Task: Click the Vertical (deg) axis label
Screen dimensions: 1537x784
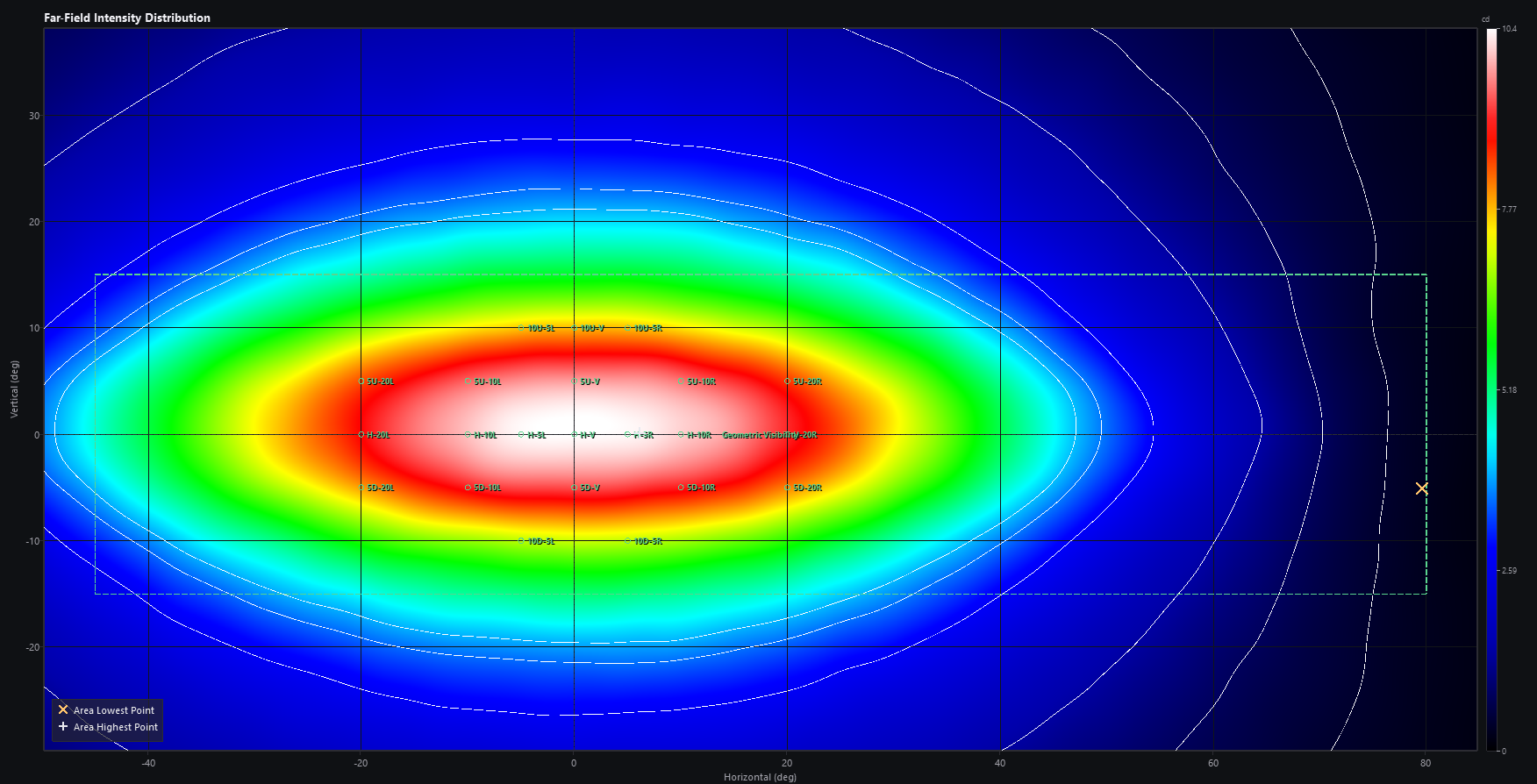Action: pyautogui.click(x=14, y=388)
